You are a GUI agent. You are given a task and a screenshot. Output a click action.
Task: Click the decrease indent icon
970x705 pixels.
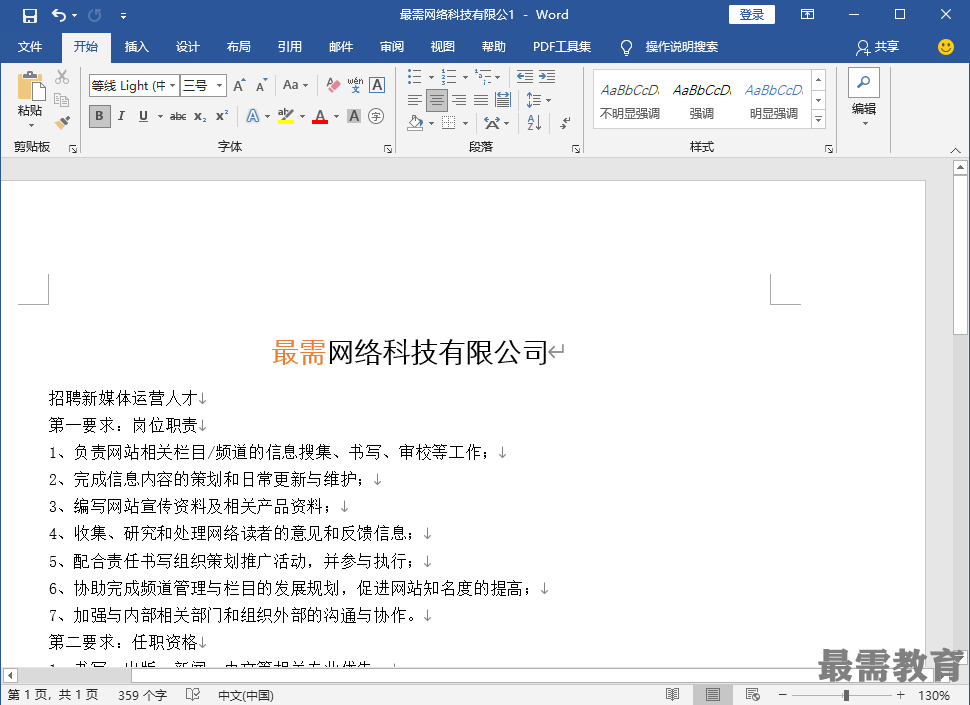tap(525, 77)
